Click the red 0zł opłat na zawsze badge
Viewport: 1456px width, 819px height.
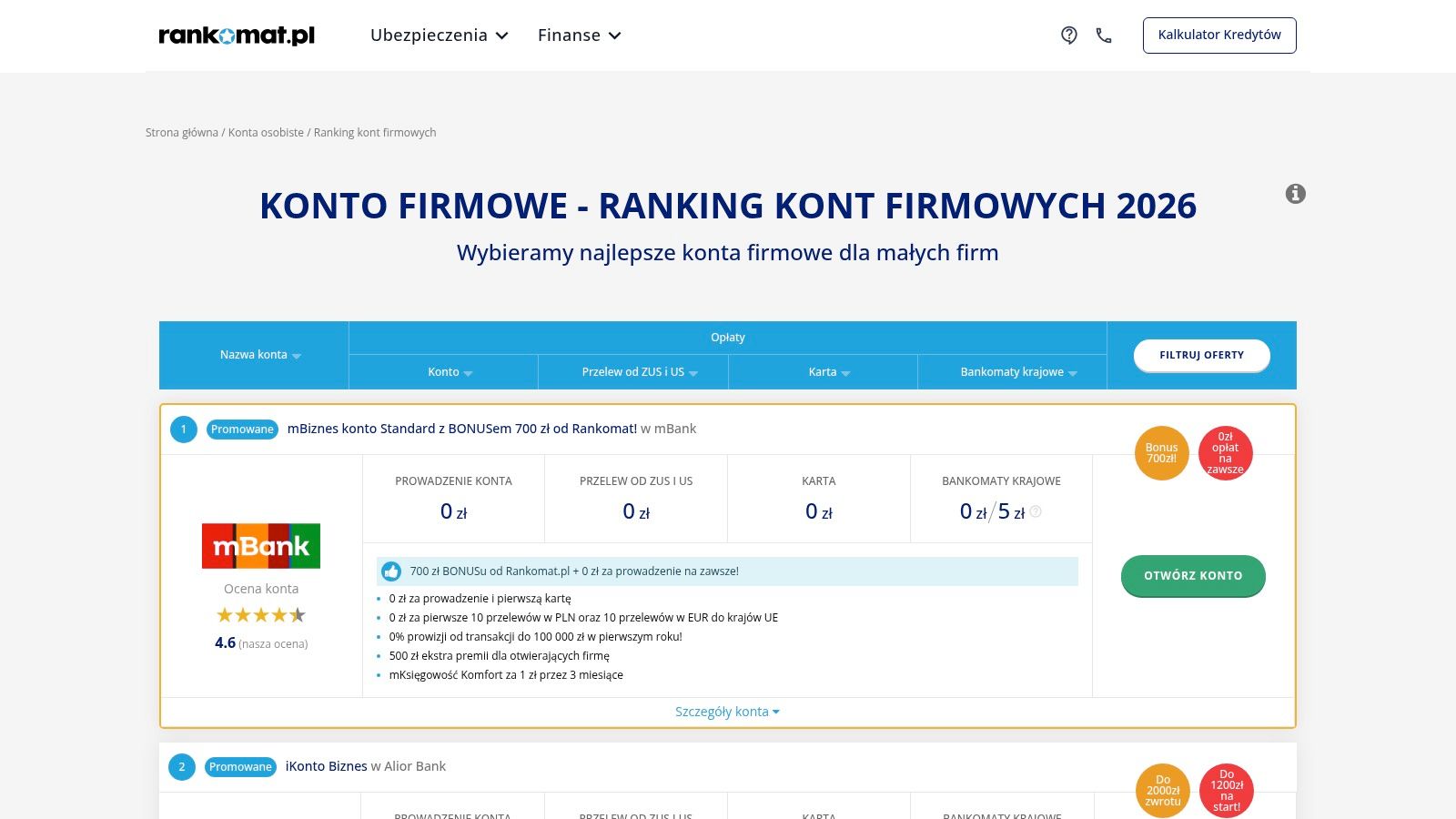click(1226, 453)
